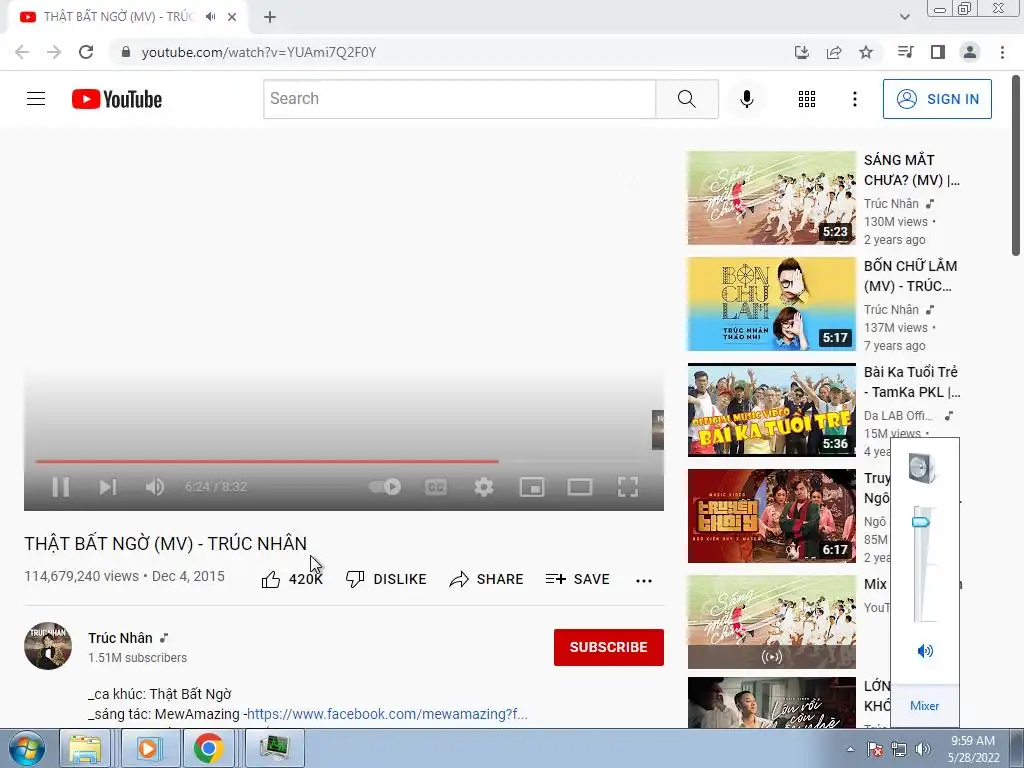The height and width of the screenshot is (768, 1024).
Task: Open the Trúc Nhân channel avatar
Action: tap(48, 646)
